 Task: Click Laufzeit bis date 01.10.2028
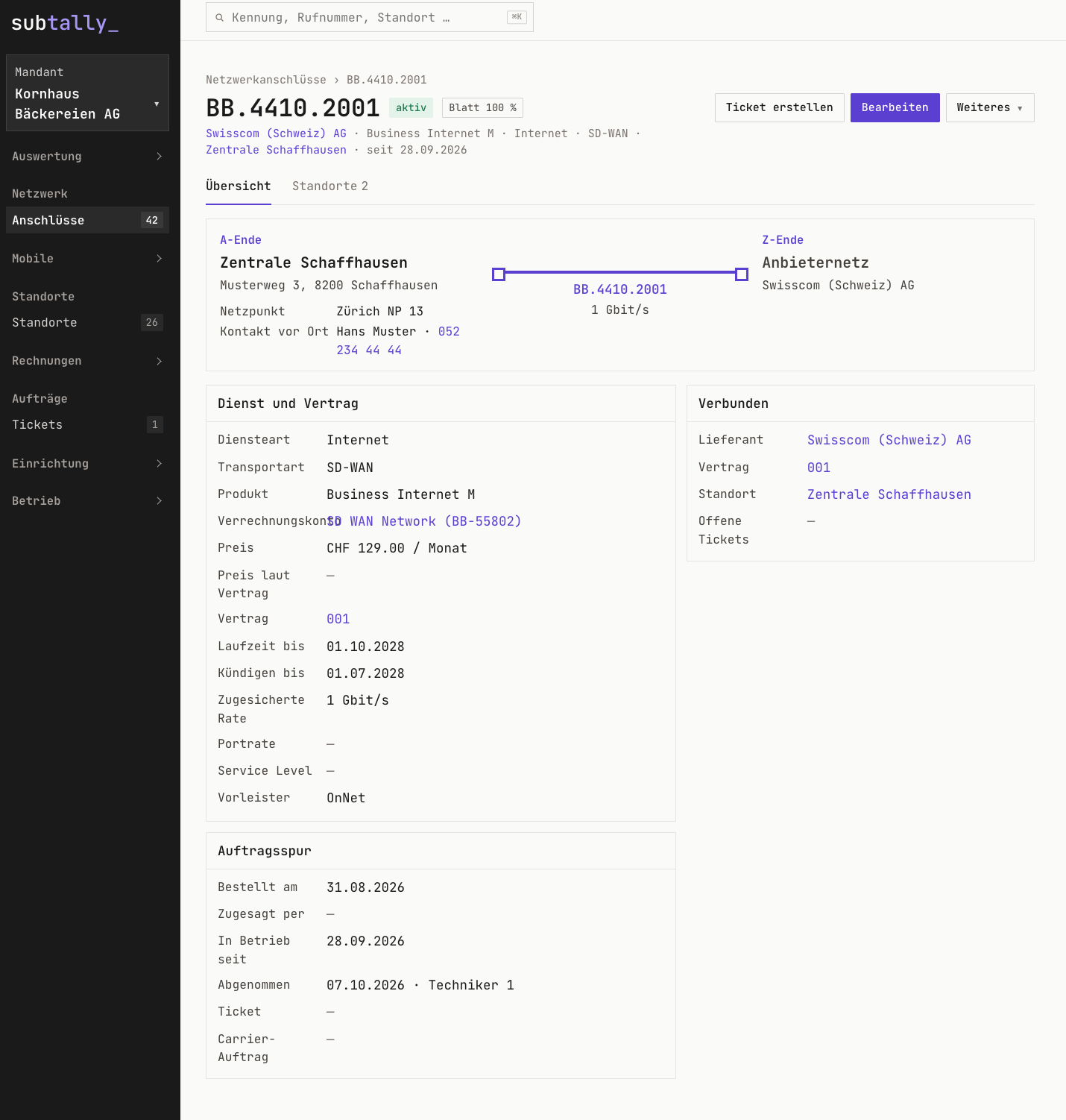coord(366,646)
